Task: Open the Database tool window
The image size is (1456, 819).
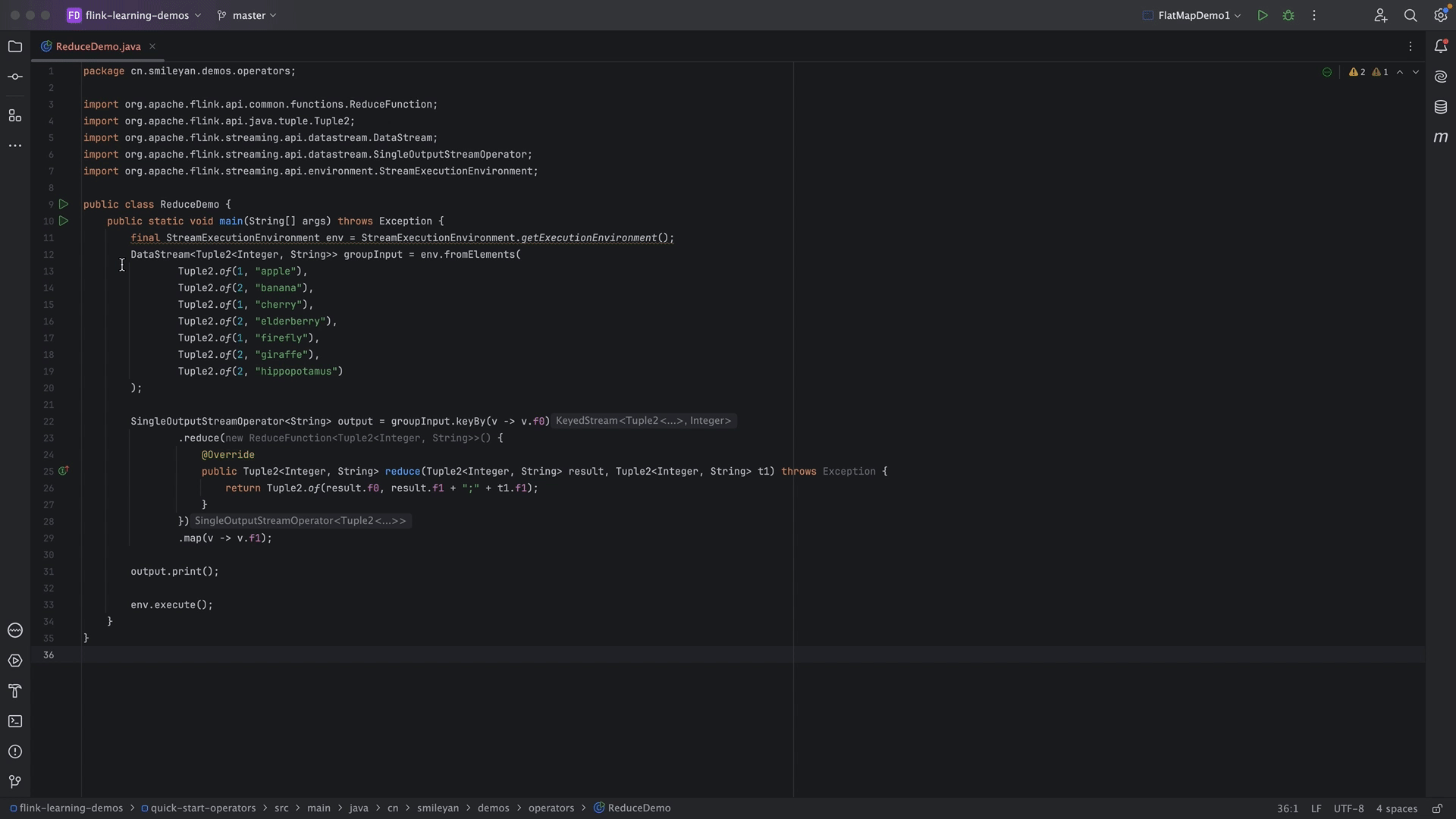Action: 1441,108
